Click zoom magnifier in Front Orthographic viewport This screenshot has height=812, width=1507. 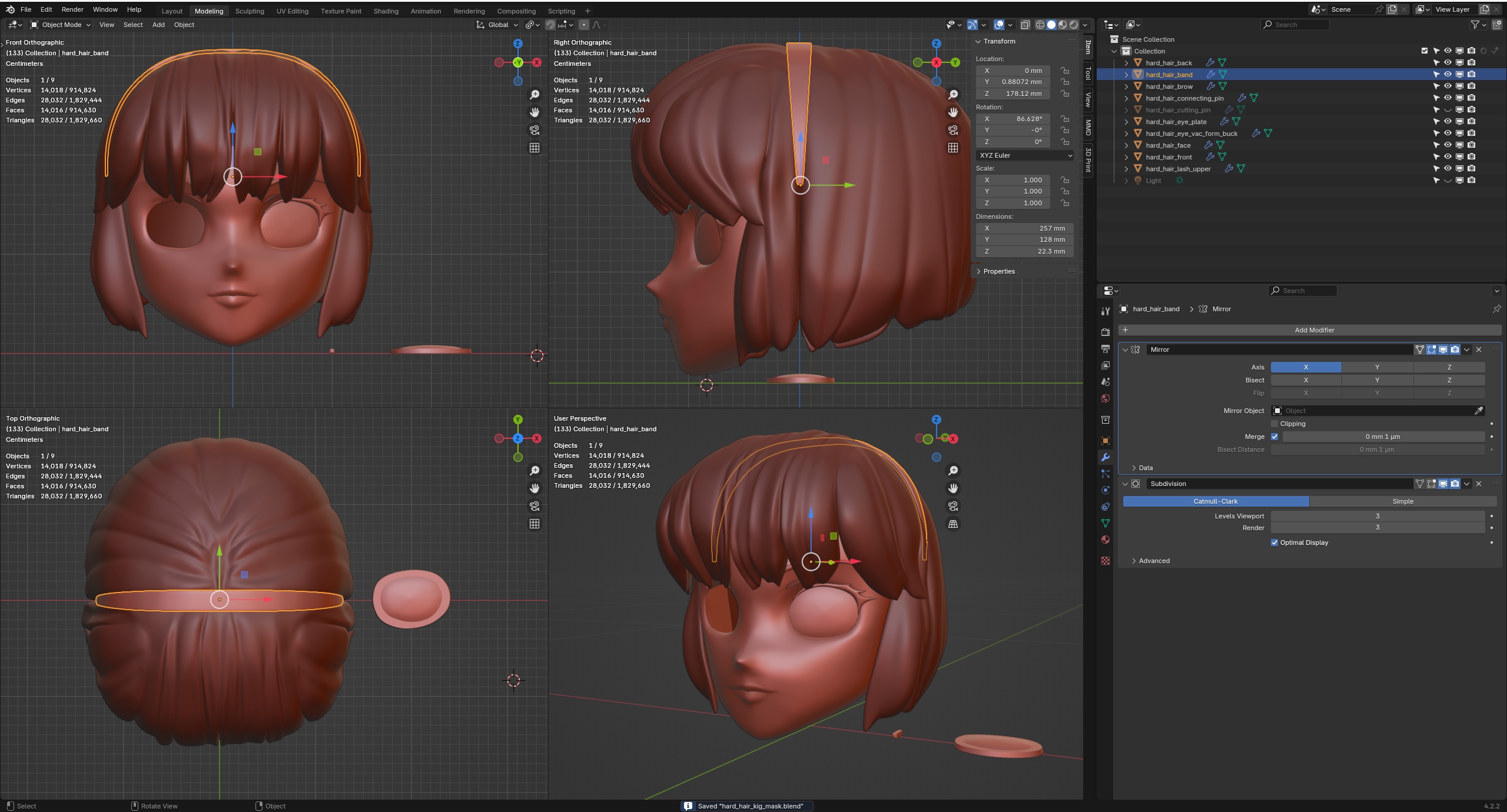pyautogui.click(x=535, y=95)
